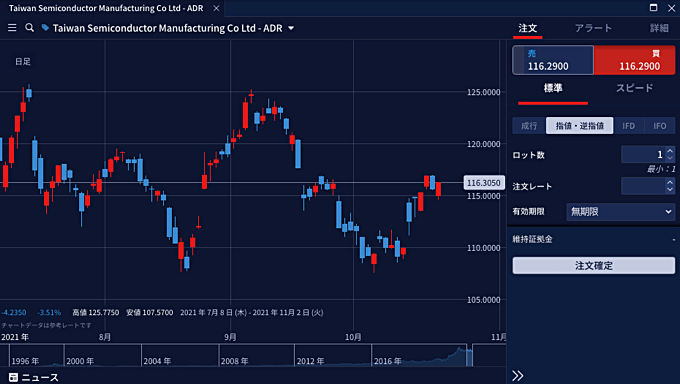This screenshot has height=384, width=680.
Task: Click 1996 年 on the overview timeline
Action: tap(25, 361)
